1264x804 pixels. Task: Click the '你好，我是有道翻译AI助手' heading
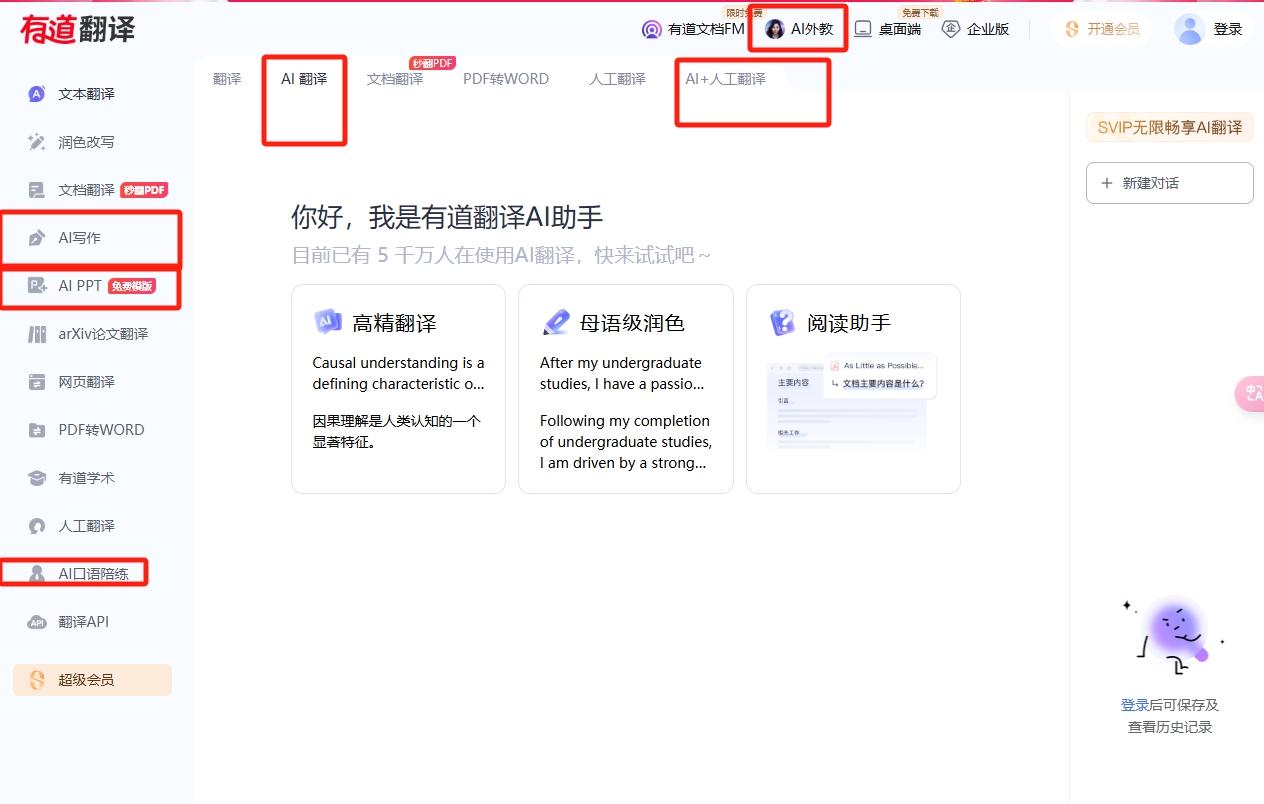(447, 217)
